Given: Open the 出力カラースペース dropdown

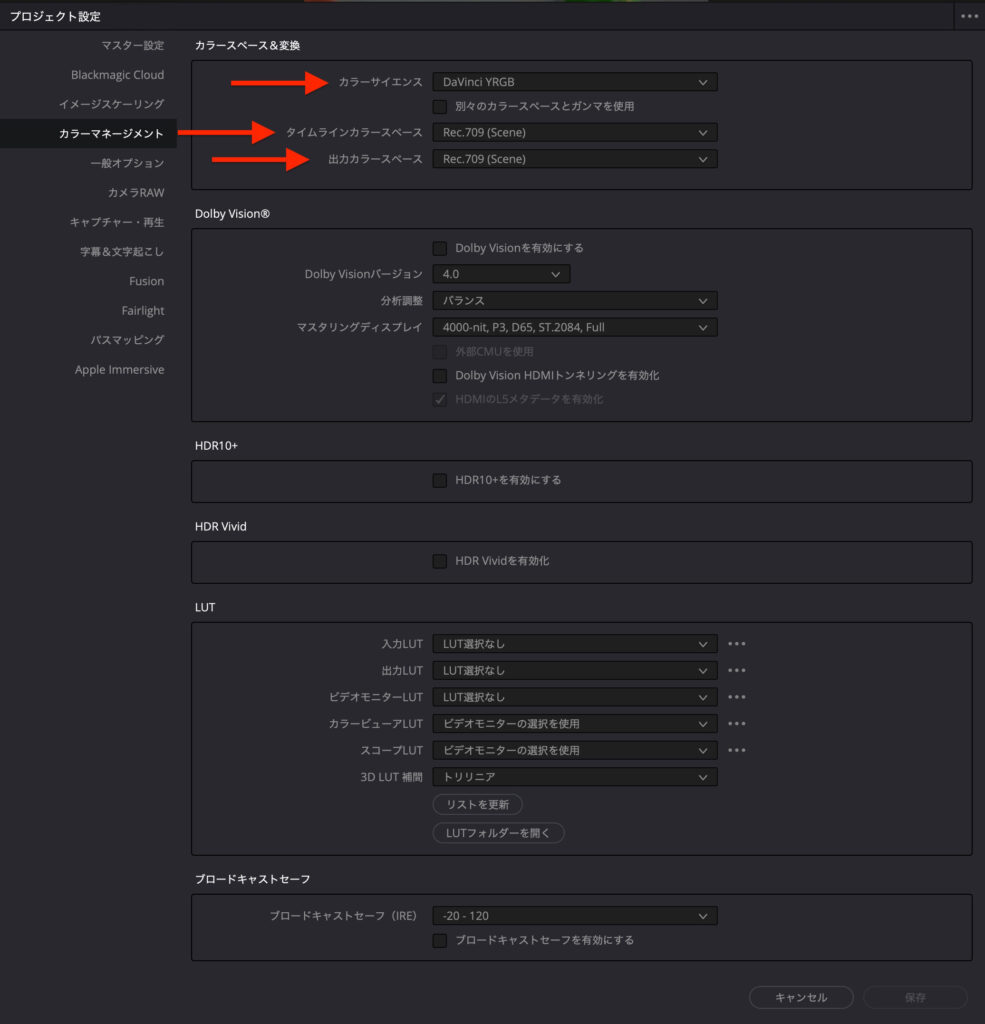Looking at the screenshot, I should coord(574,159).
